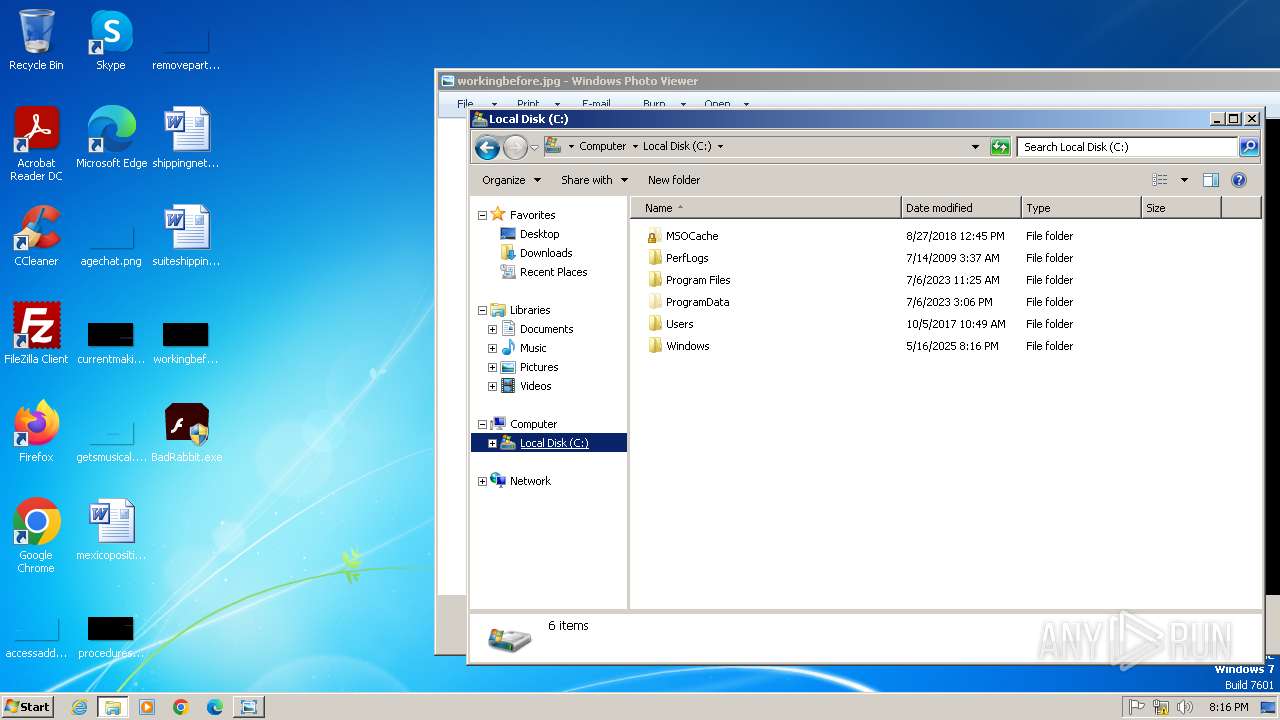Open Acrobat Reader DC shortcut
Image resolution: width=1280 pixels, height=720 pixels.
click(x=36, y=144)
